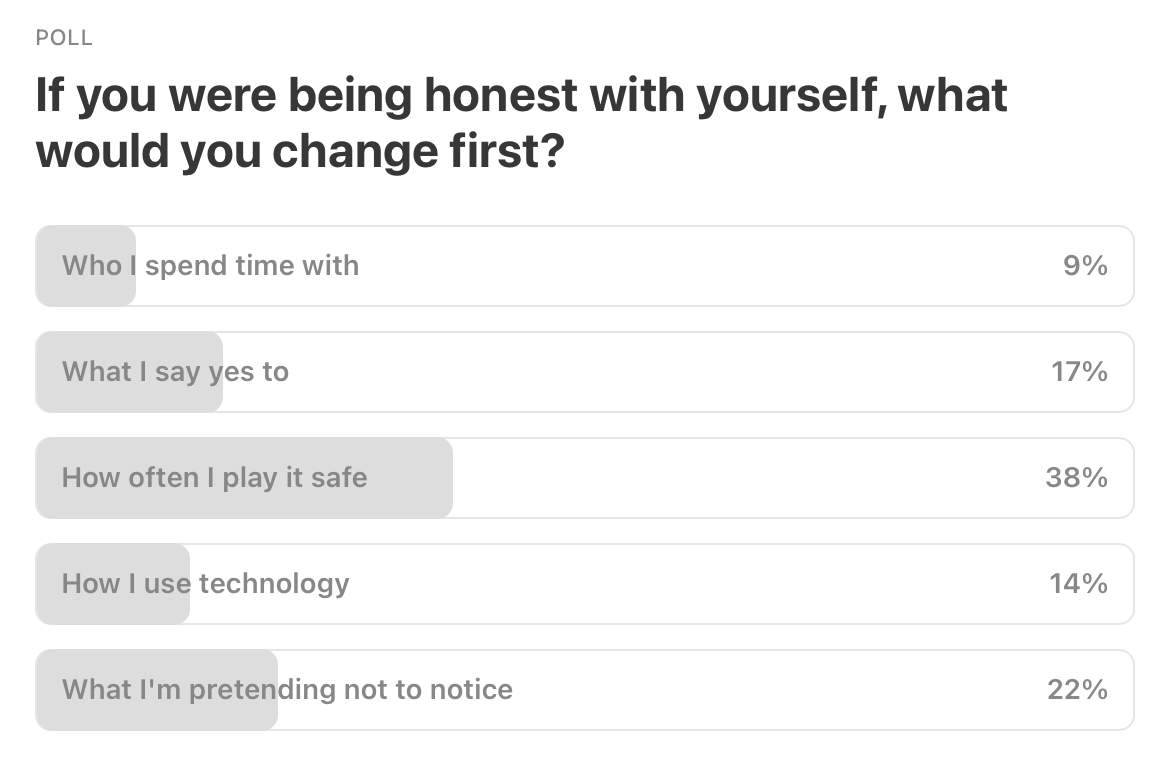Click gray fill of the 9% bar

tap(86, 266)
